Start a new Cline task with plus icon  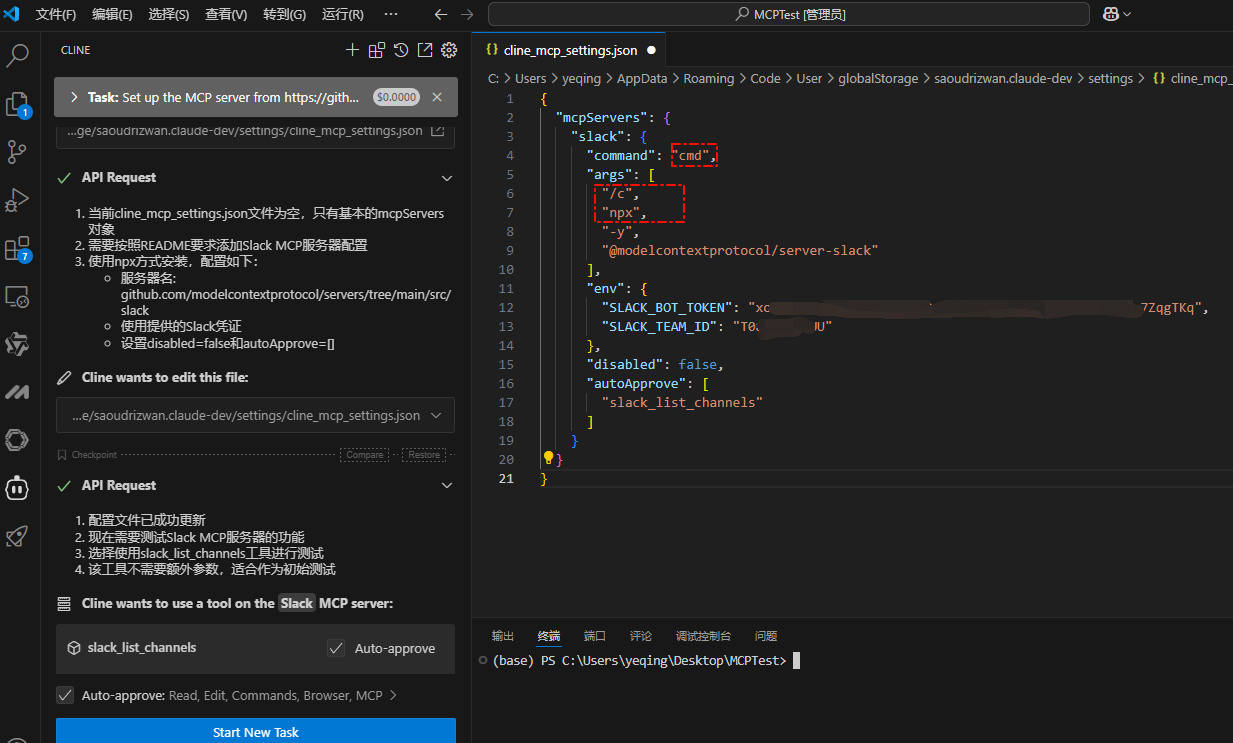352,50
